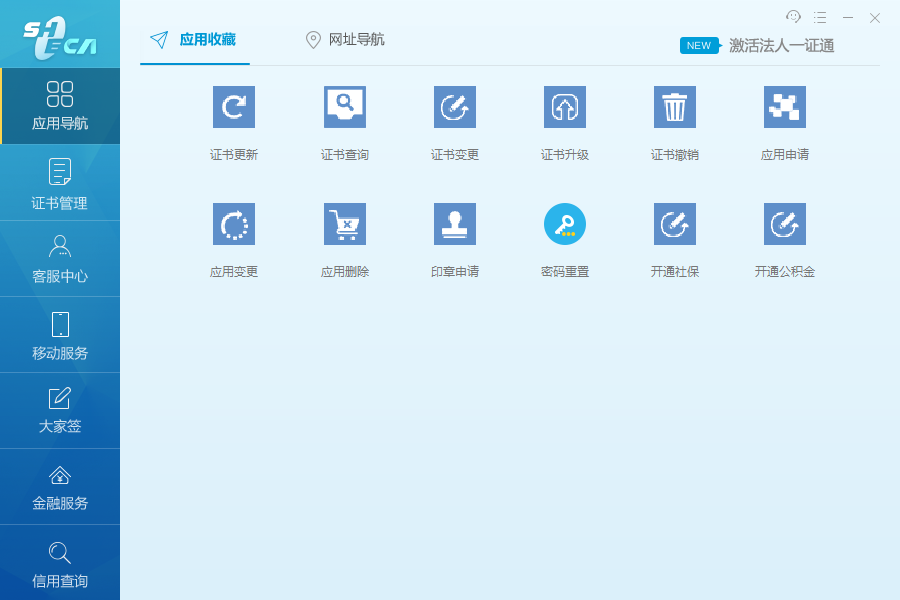Click the 印章申请 (seal application) stamp icon

pos(454,224)
